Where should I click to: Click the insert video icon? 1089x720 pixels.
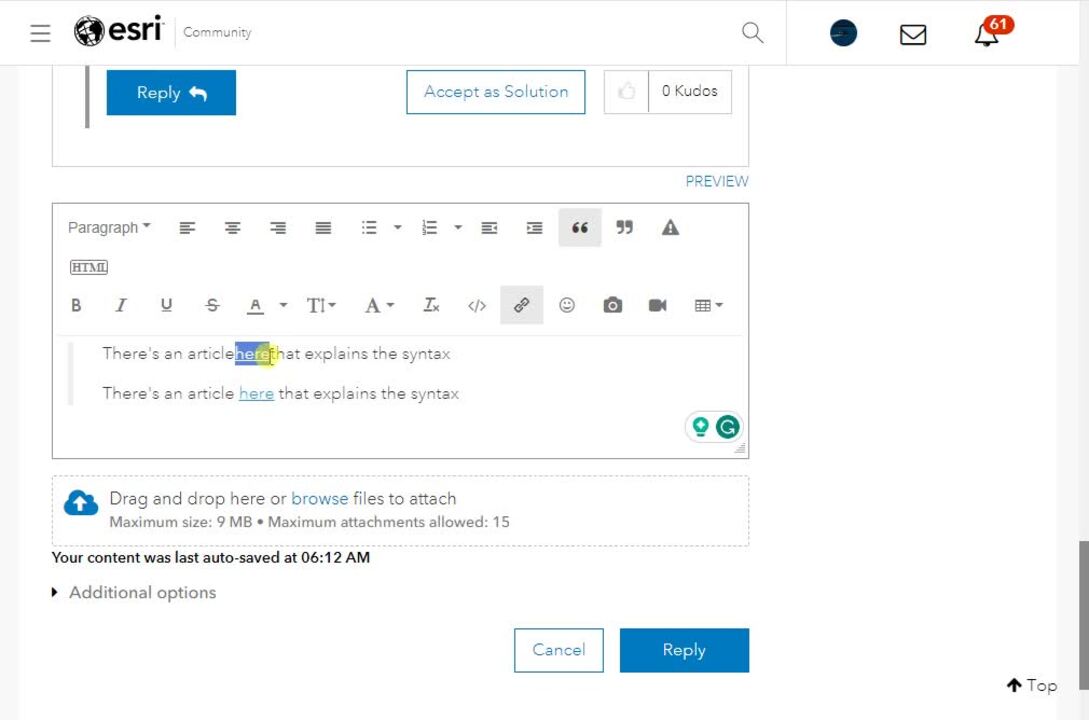click(x=657, y=306)
